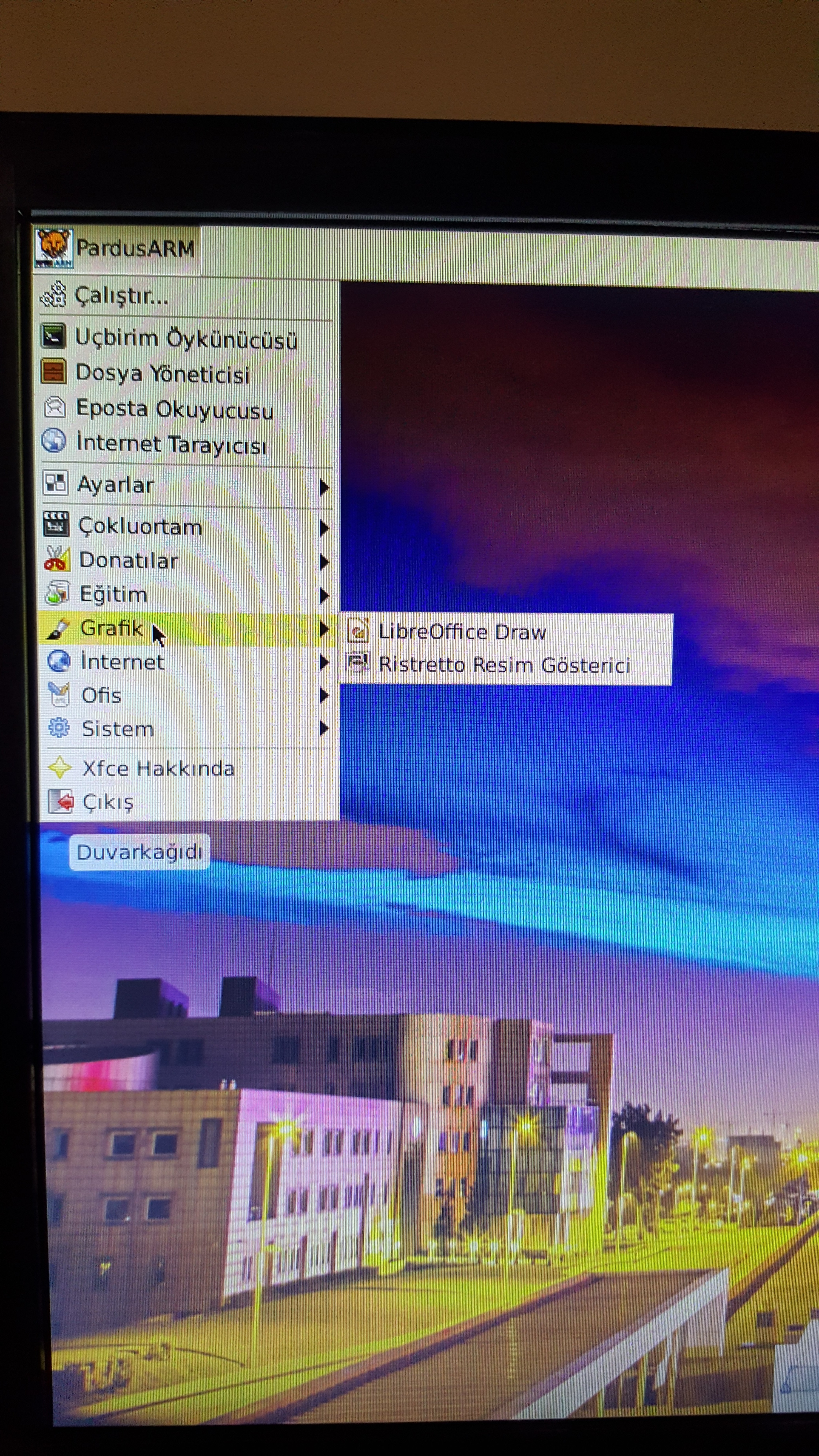Select the Donatılar menu label
This screenshot has height=1456, width=819.
[x=128, y=560]
